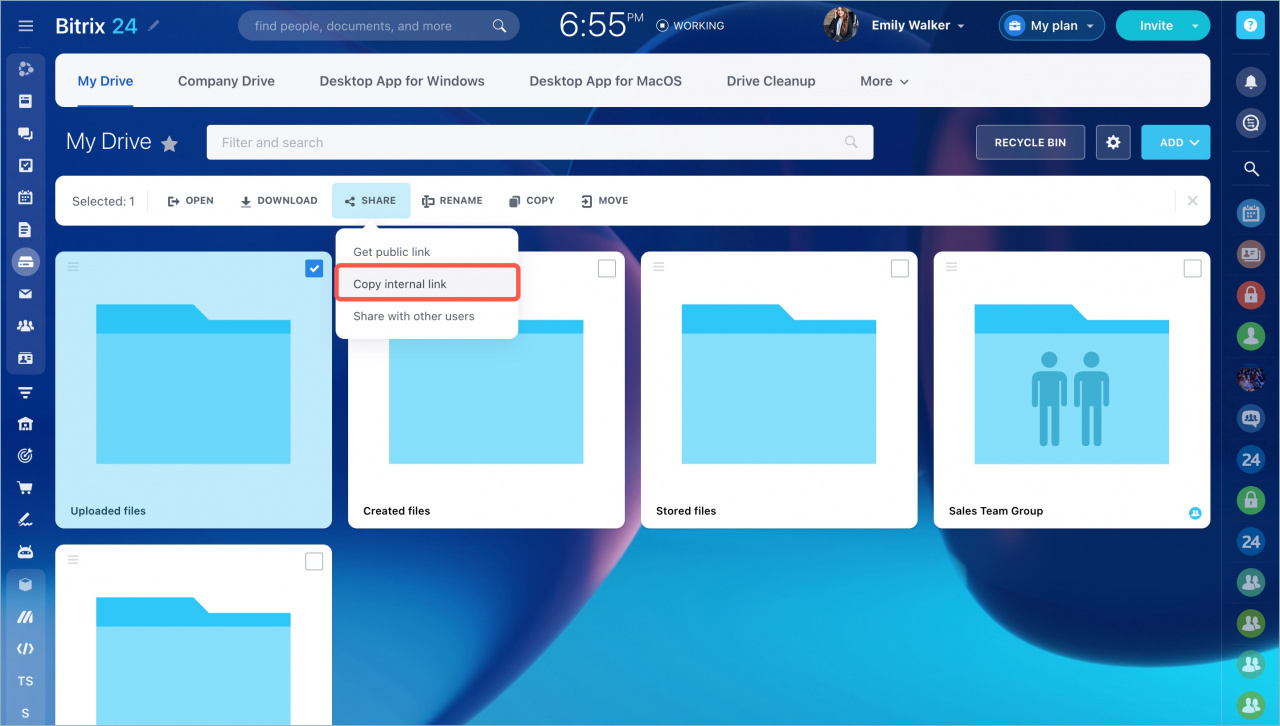Open the shopping cart icon in left sidebar
Viewport: 1280px width, 726px height.
pos(26,488)
